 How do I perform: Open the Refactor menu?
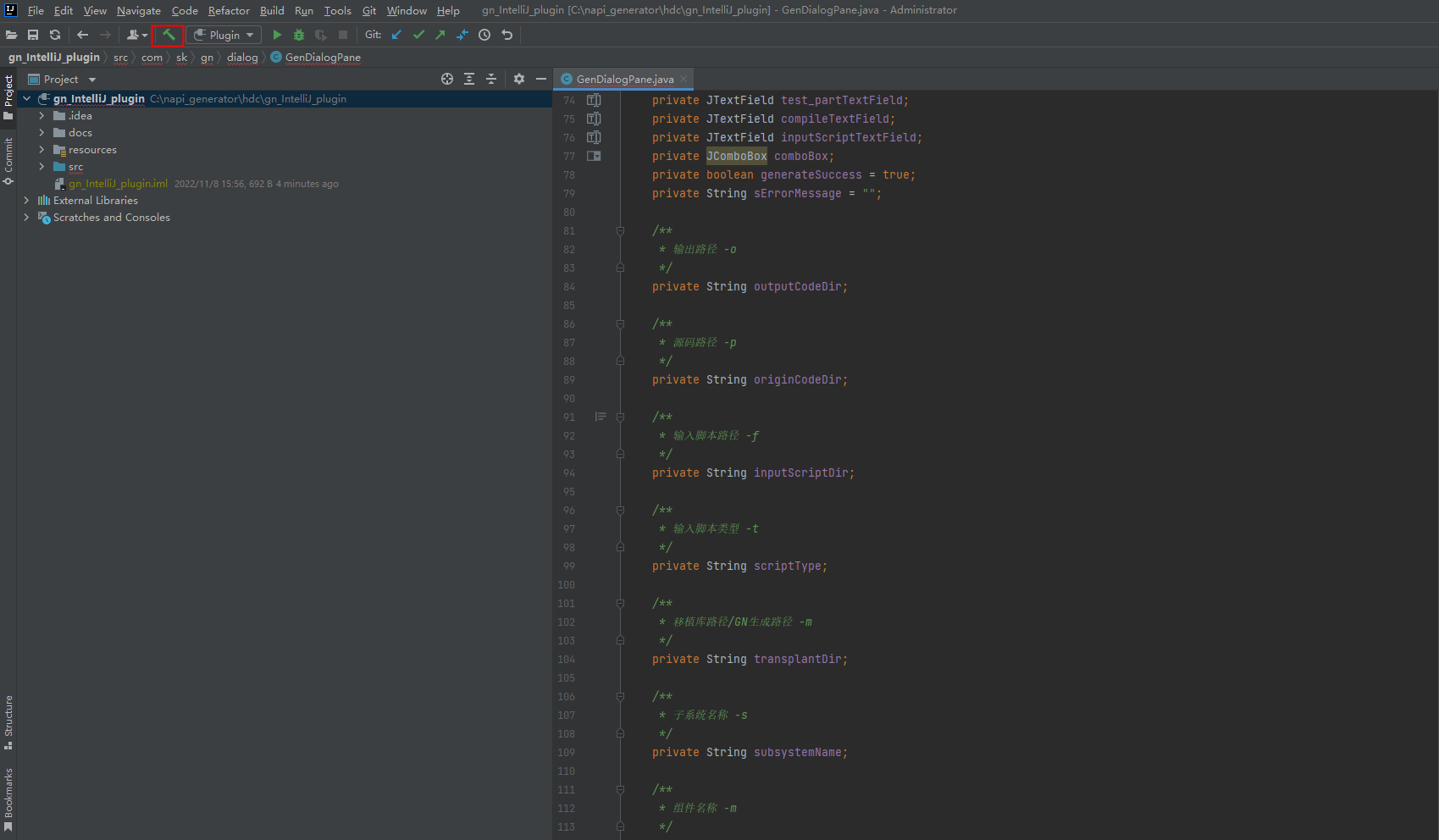click(x=229, y=11)
